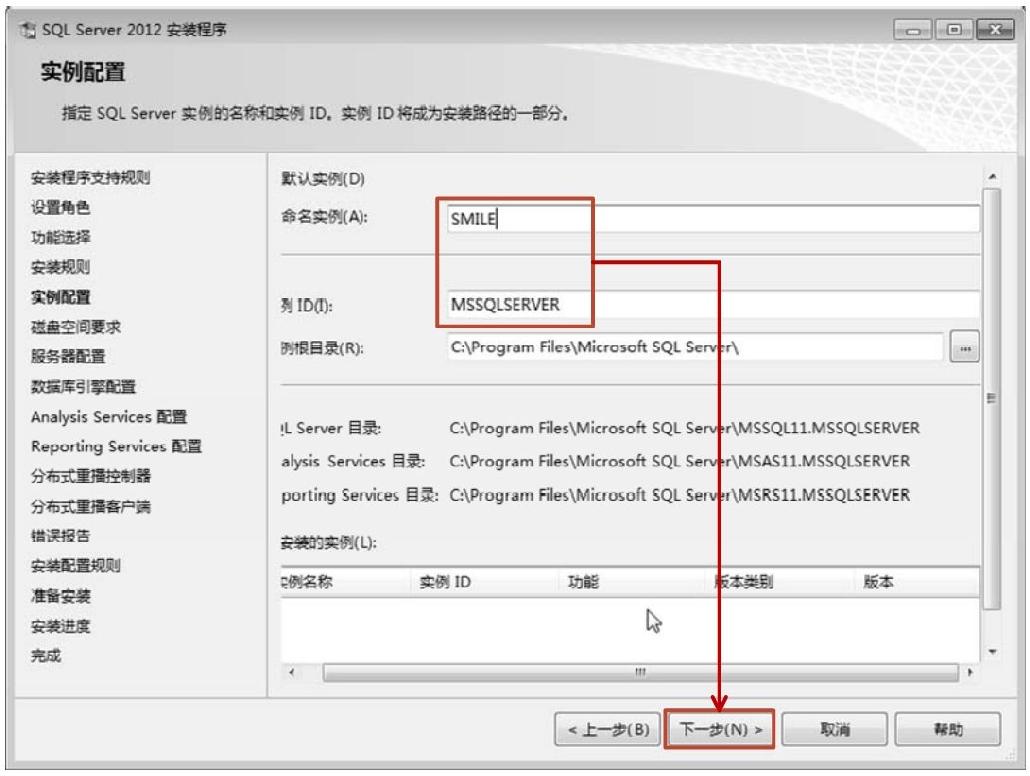Select the 完成 step
This screenshot has height=776, width=1030.
click(45, 656)
